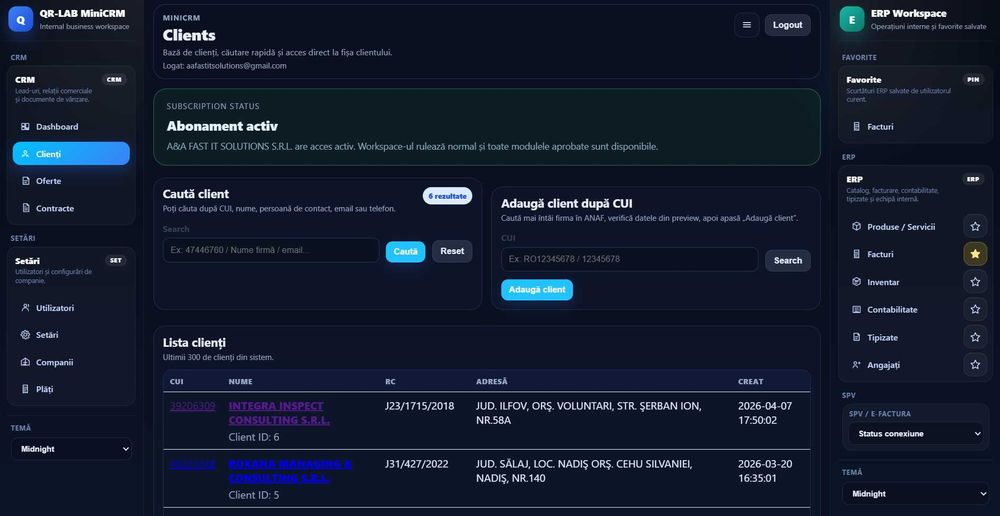Screen dimensions: 1000x516
Task: Open Contabilitate in the ERP menu
Action: click(x=902, y=309)
